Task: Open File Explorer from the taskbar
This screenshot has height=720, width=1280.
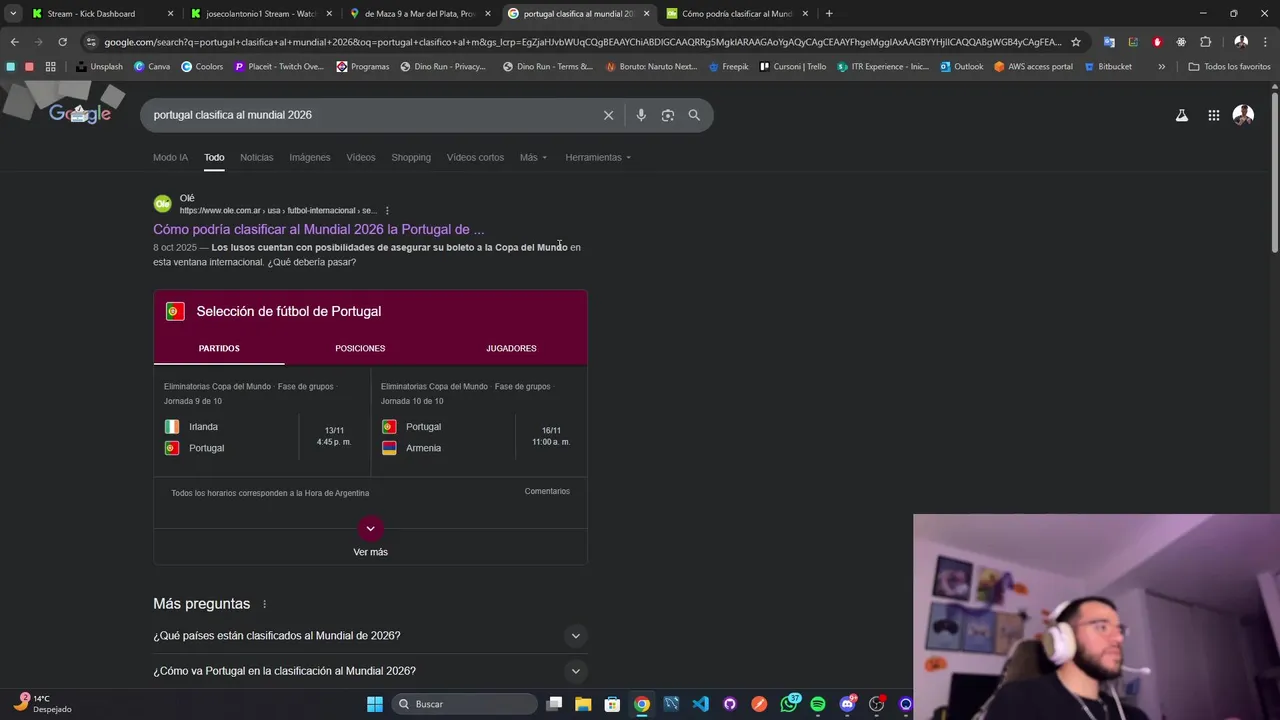Action: (583, 704)
